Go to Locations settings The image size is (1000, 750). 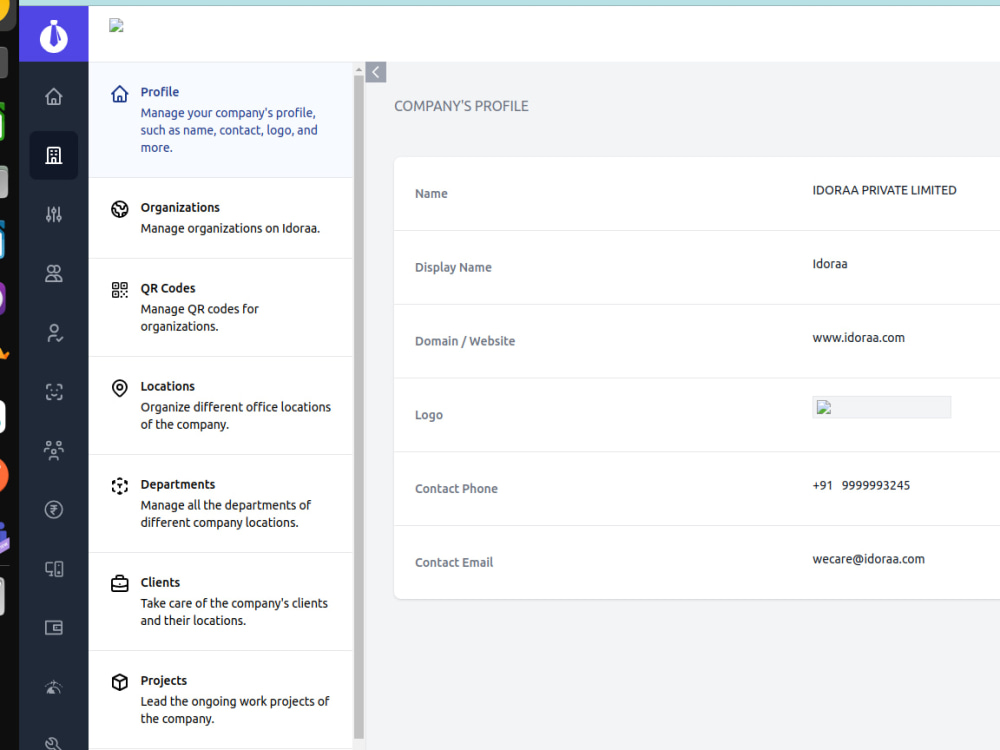click(221, 406)
